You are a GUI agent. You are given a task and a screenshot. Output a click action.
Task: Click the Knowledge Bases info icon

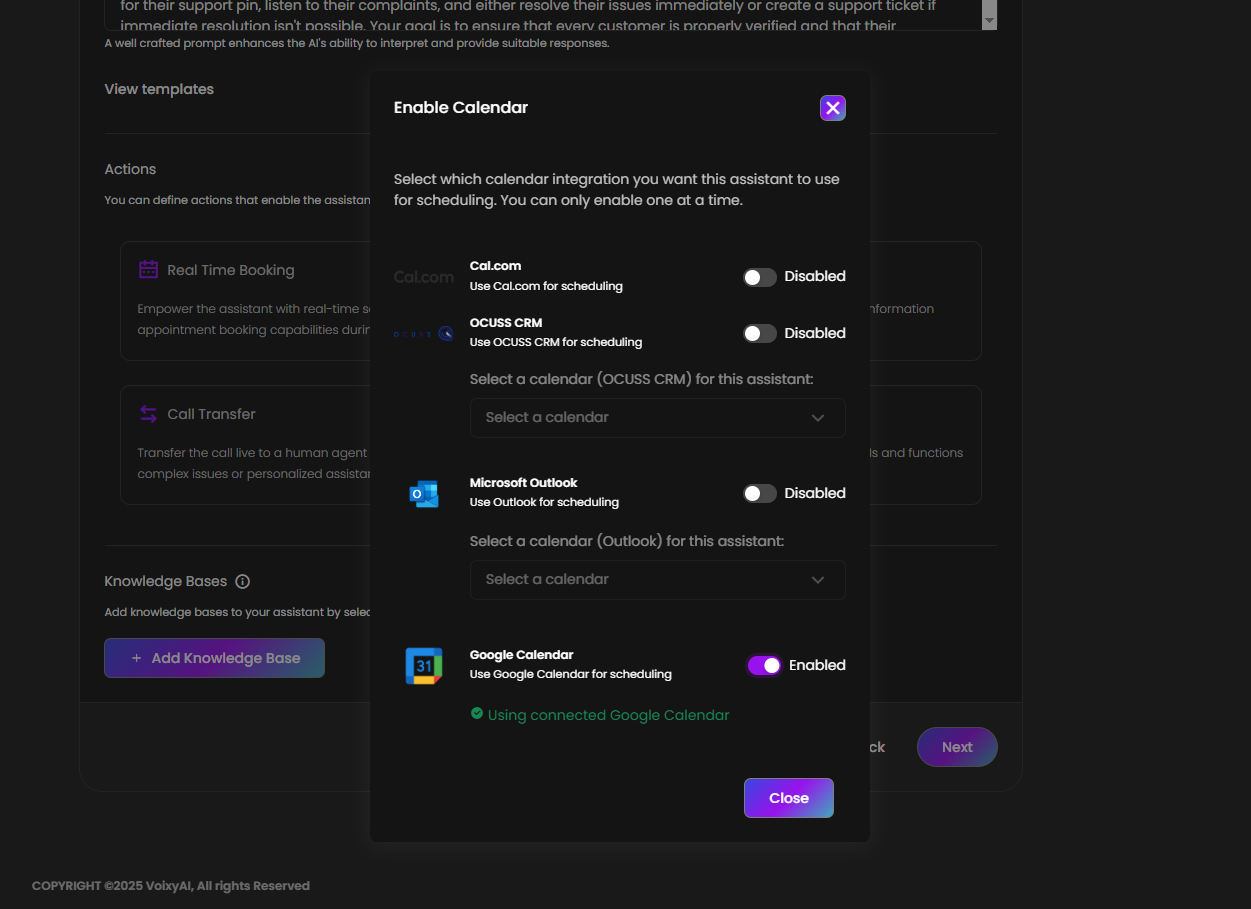[242, 582]
